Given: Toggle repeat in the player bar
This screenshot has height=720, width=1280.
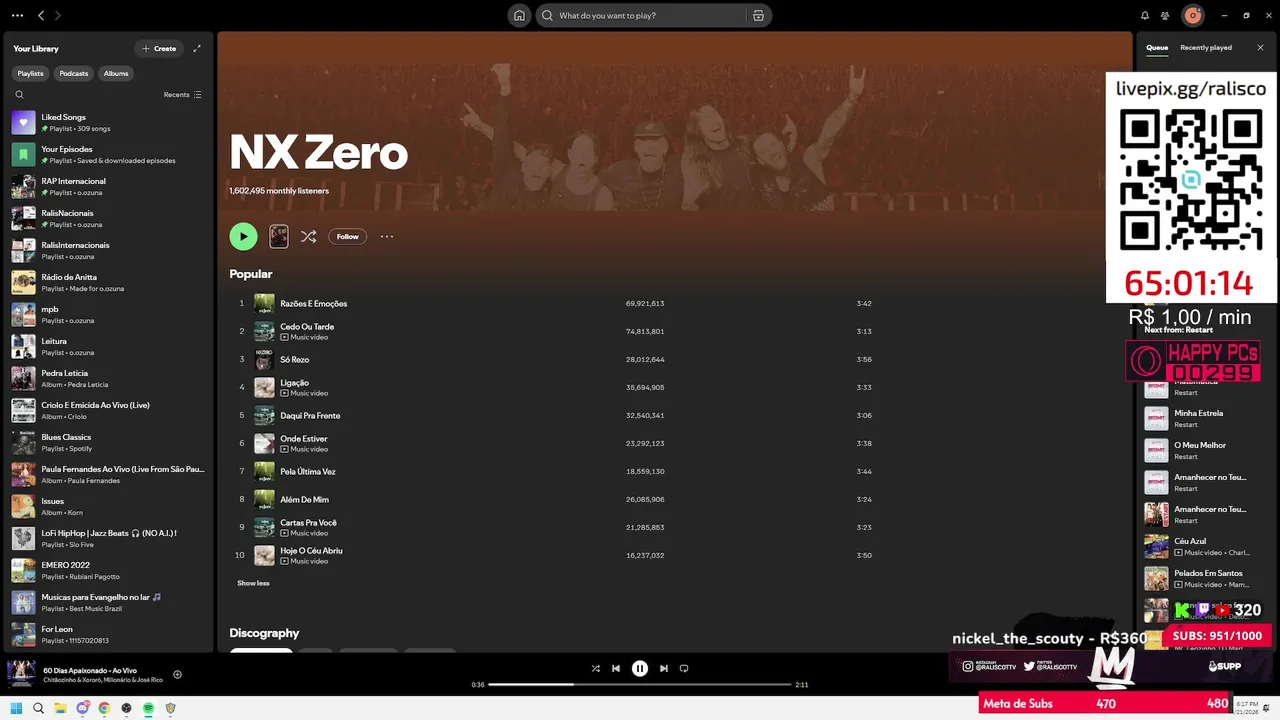Looking at the screenshot, I should coord(684,668).
